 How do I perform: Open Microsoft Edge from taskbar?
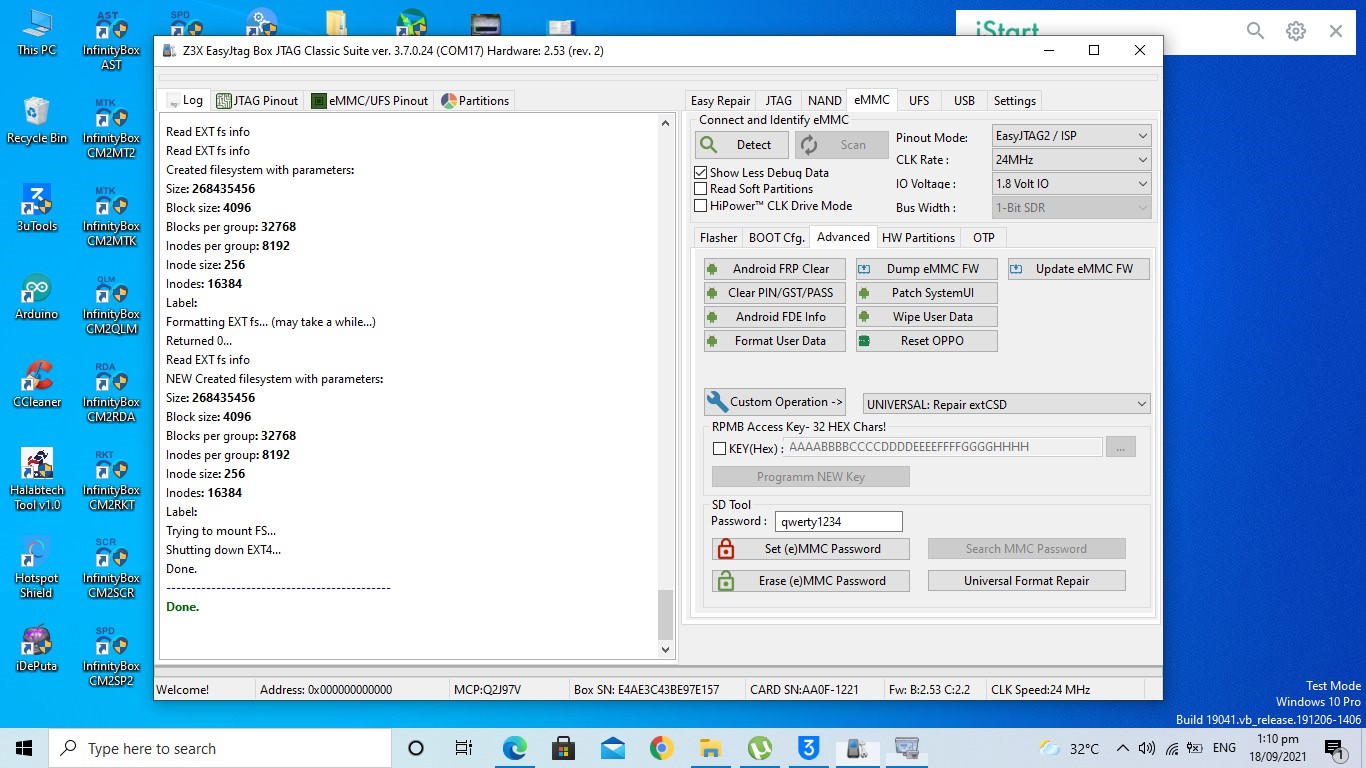click(514, 748)
